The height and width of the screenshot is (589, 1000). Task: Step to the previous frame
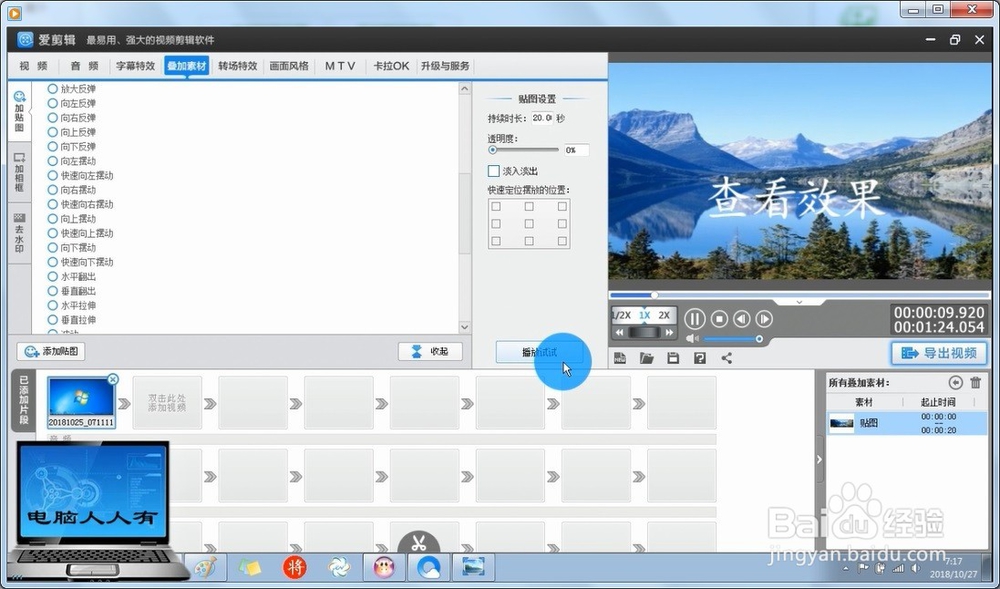[742, 319]
